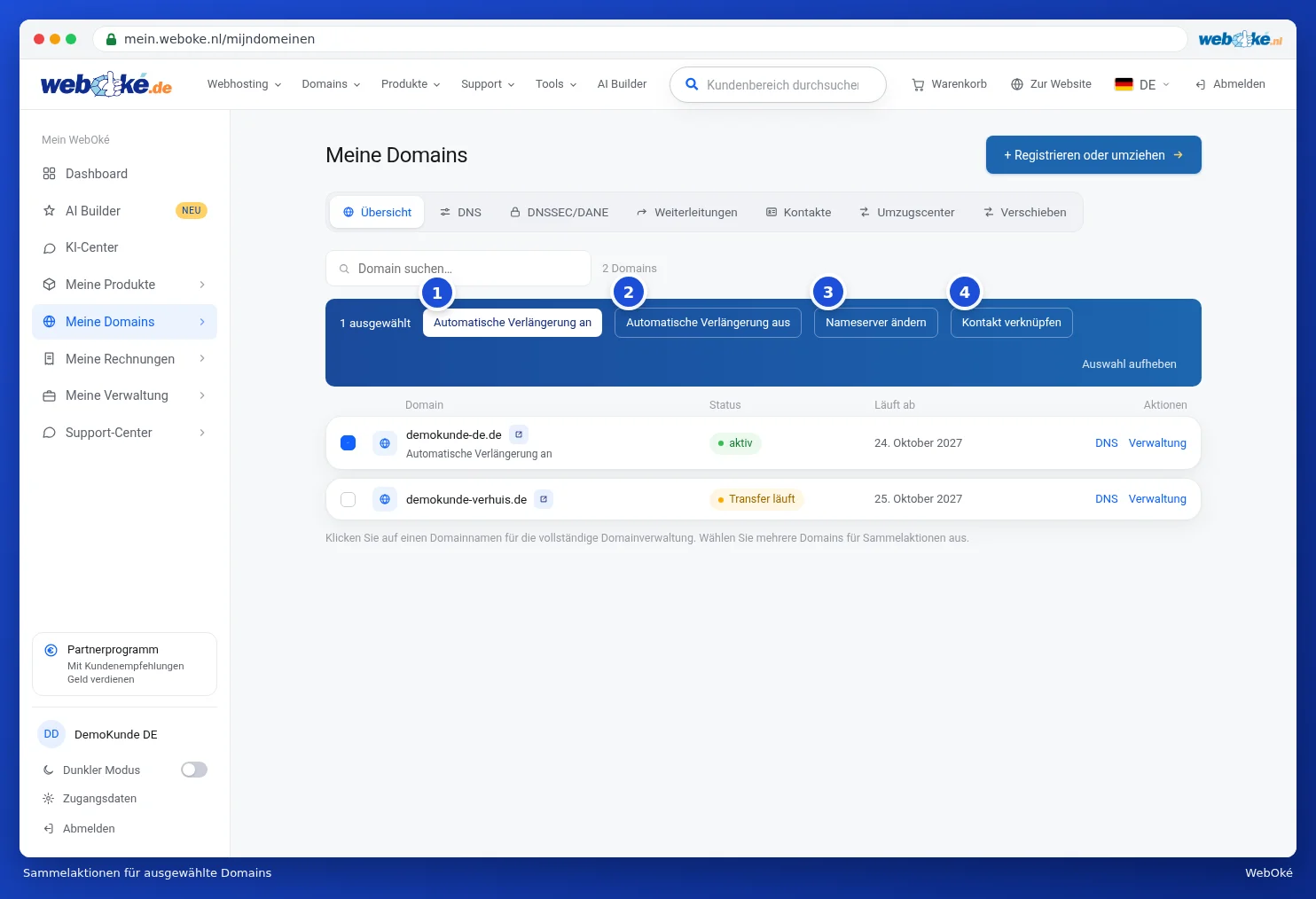Open the Webhosting dropdown menu

click(x=245, y=84)
